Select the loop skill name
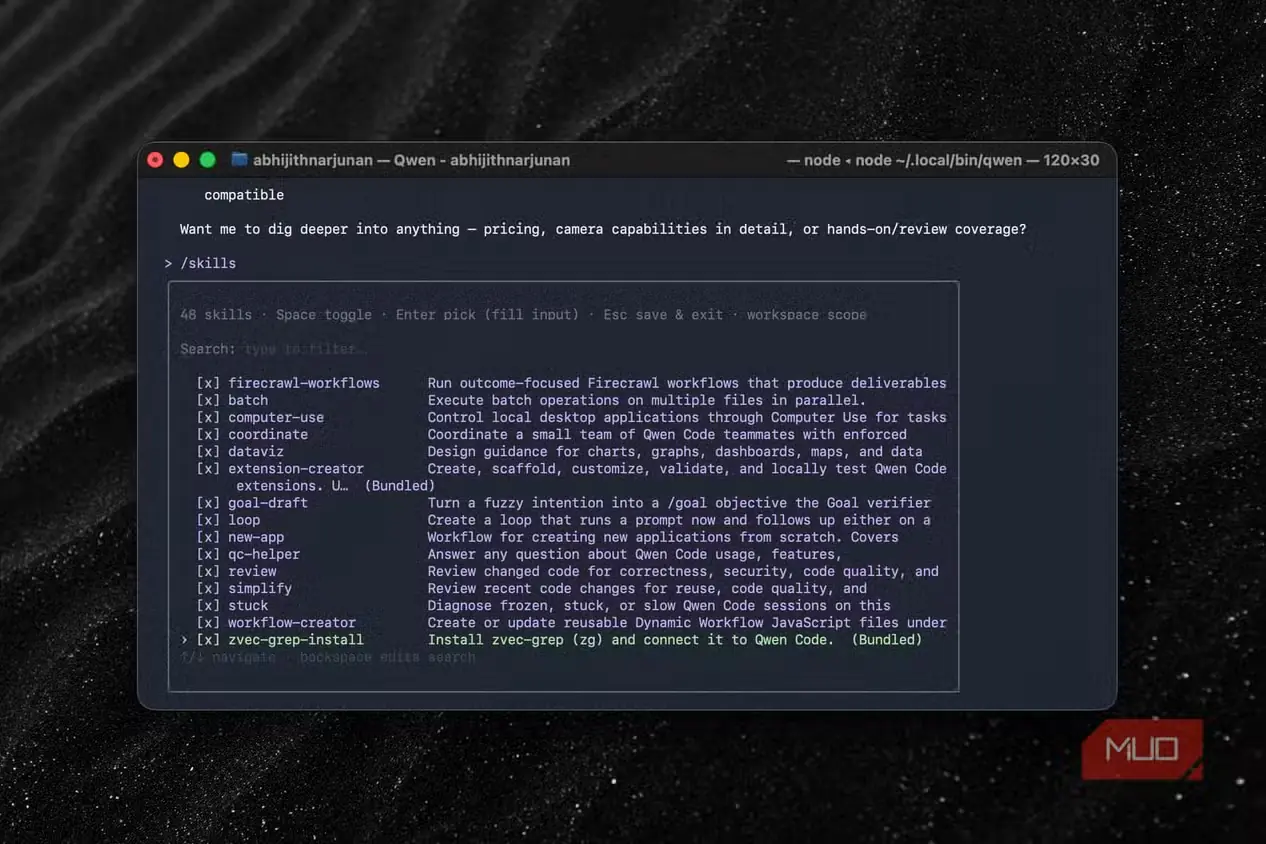Viewport: 1266px width, 844px height. (x=244, y=520)
